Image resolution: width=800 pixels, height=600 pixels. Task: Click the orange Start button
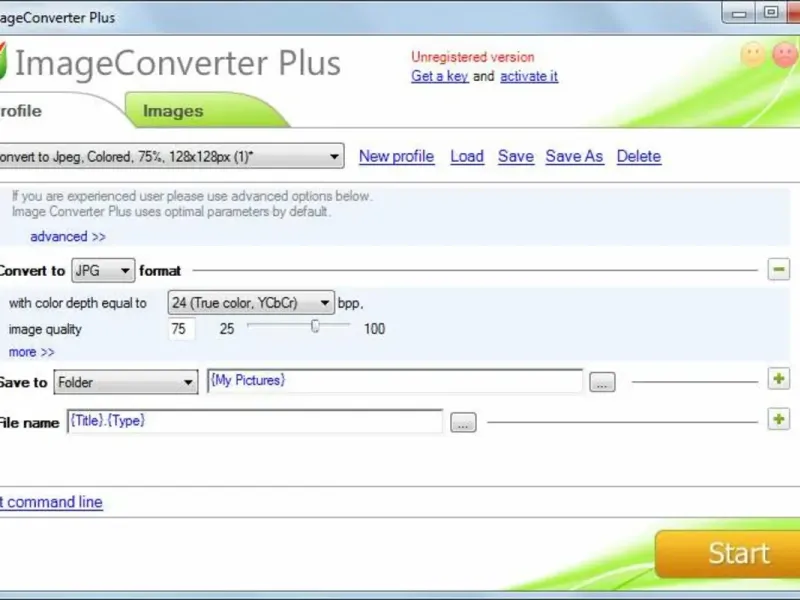click(728, 554)
